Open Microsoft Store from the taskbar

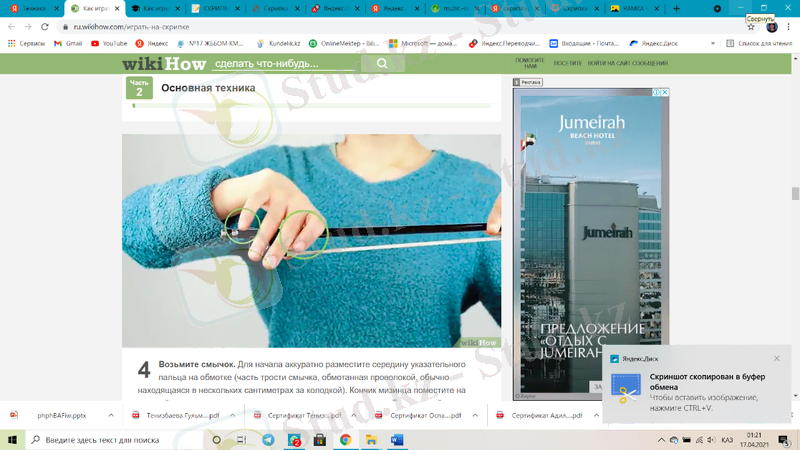point(320,440)
